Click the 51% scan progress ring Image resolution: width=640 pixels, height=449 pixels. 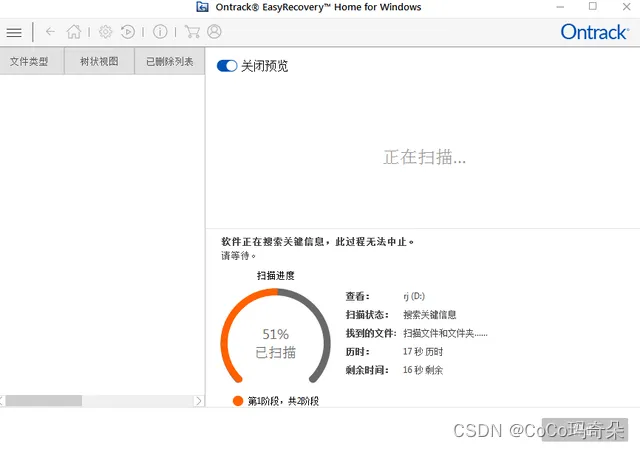tap(276, 336)
